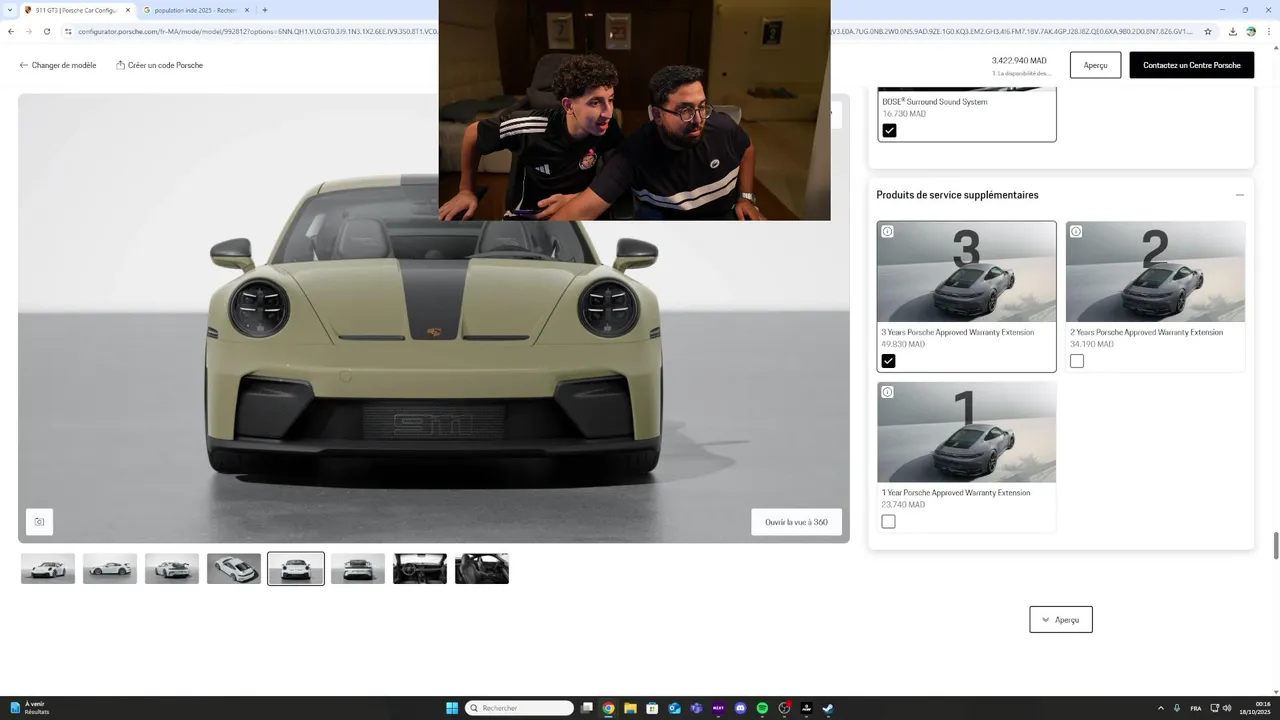Click the 2 Years warranty image
This screenshot has height=720, width=1280.
pos(1155,272)
